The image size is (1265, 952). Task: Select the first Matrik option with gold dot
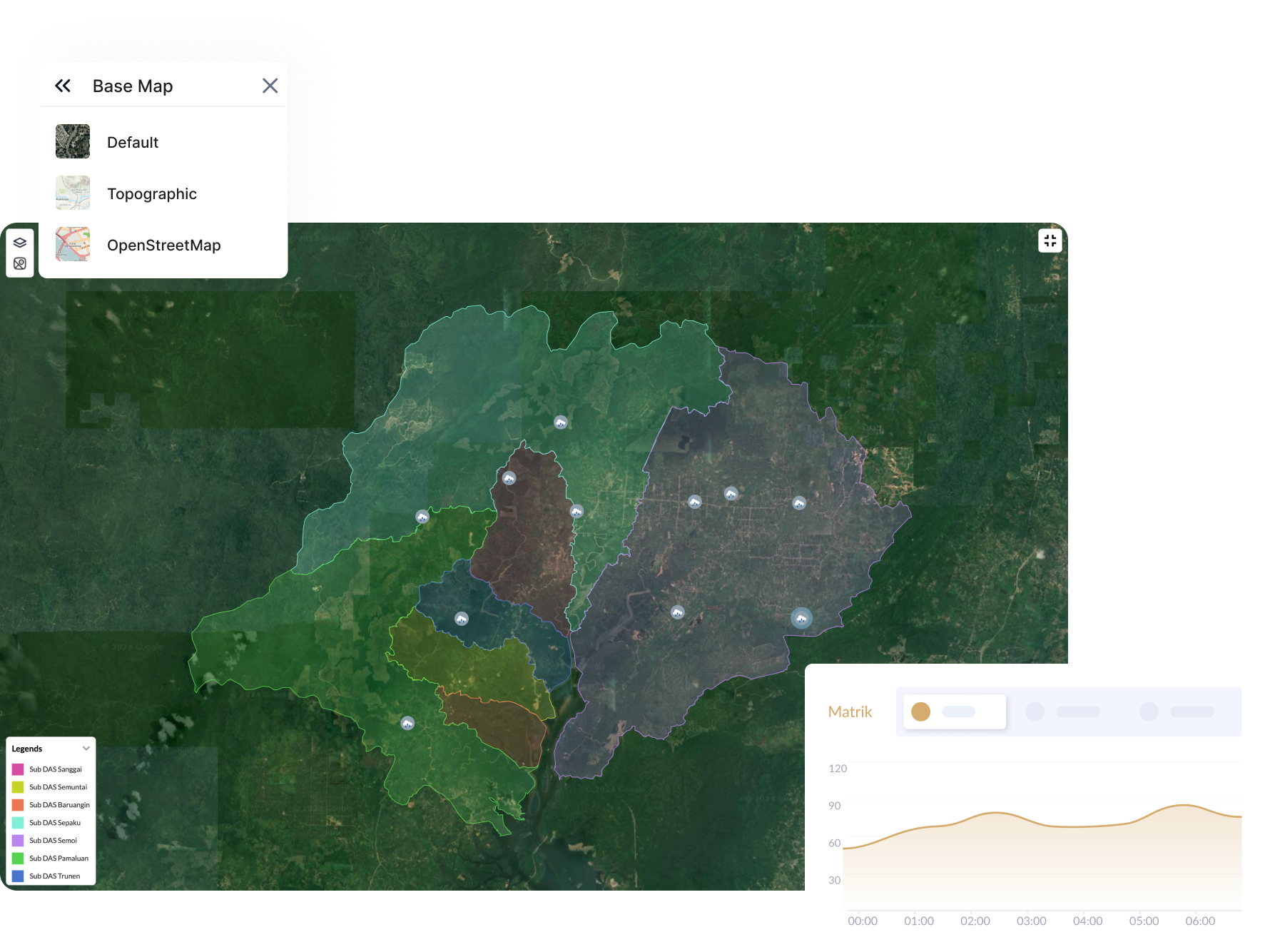[954, 712]
